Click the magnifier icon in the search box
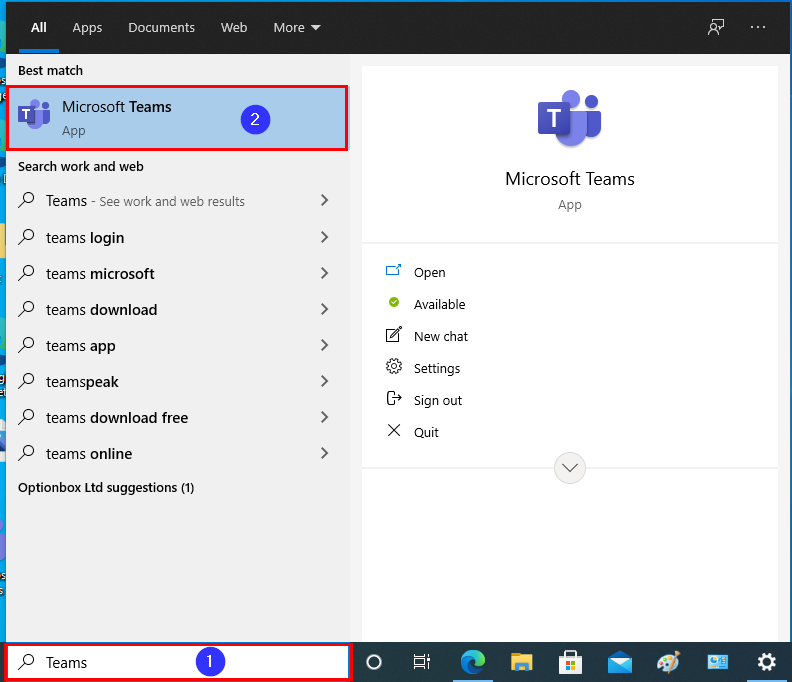Image resolution: width=792 pixels, height=682 pixels. tap(26, 661)
